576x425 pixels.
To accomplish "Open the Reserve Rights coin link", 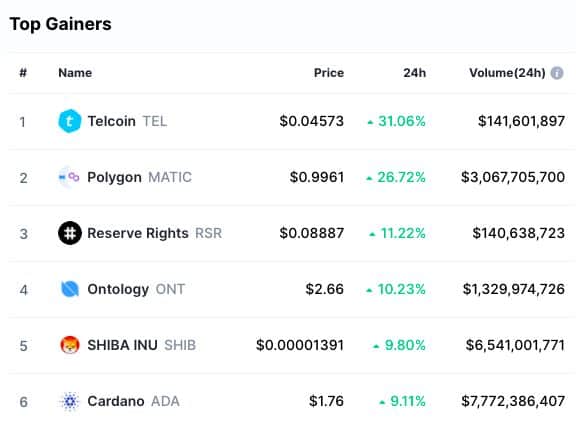I will pos(154,233).
